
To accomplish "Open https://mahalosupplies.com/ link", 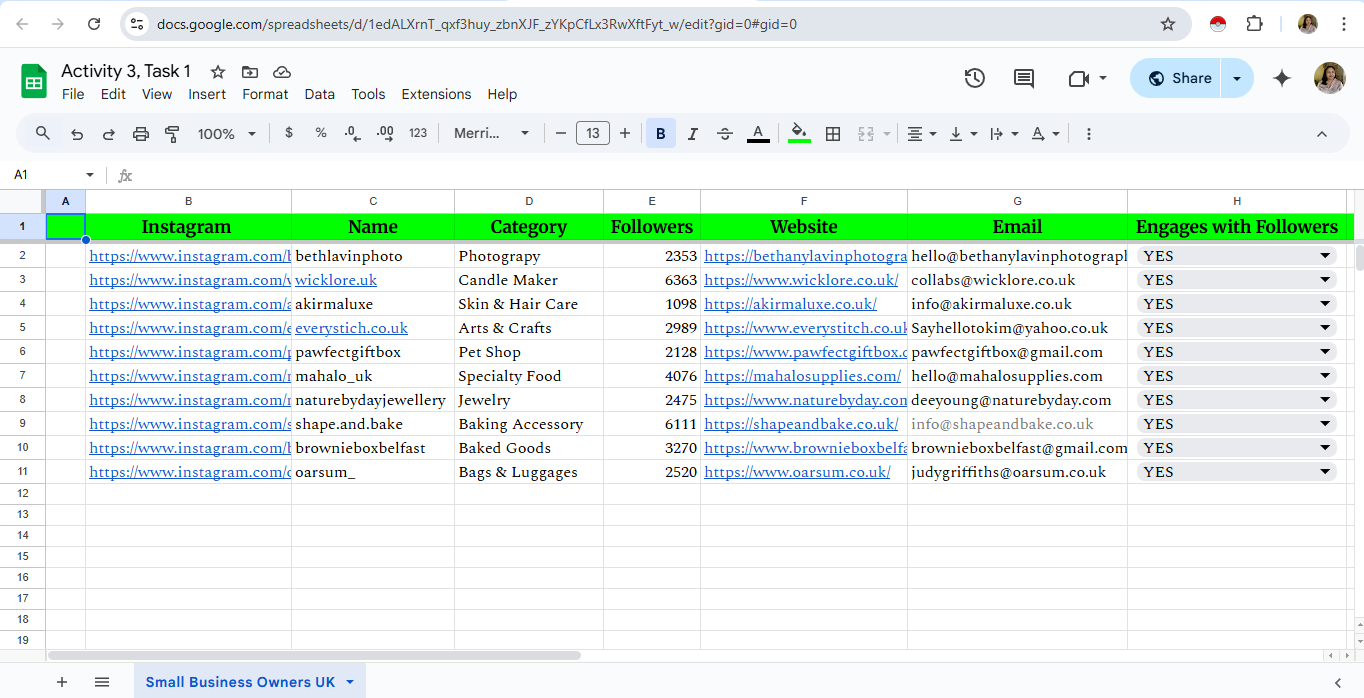I will coord(802,376).
